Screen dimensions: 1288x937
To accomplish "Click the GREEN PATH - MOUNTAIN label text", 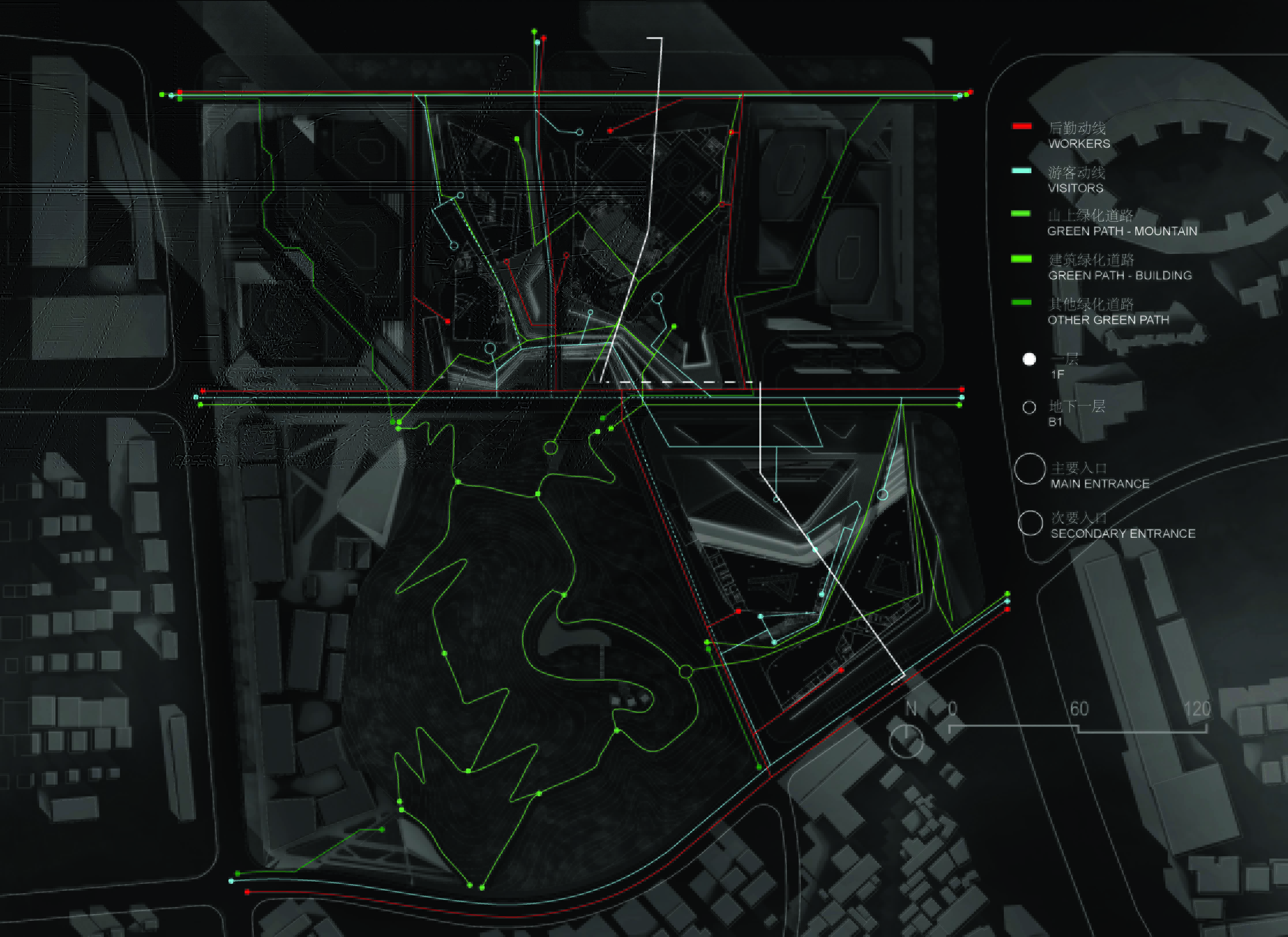I will (1122, 231).
